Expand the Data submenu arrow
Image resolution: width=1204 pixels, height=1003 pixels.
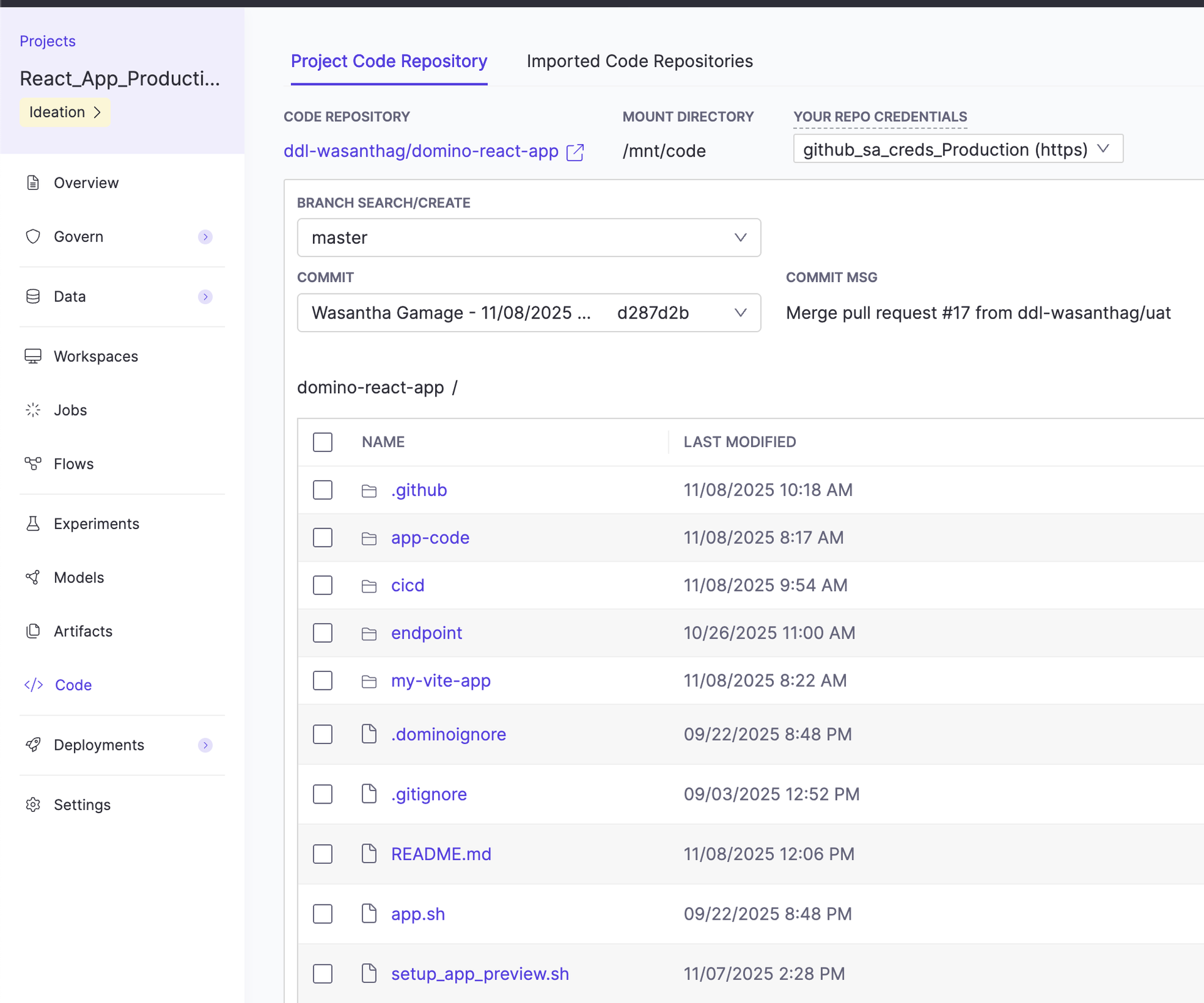pos(205,297)
